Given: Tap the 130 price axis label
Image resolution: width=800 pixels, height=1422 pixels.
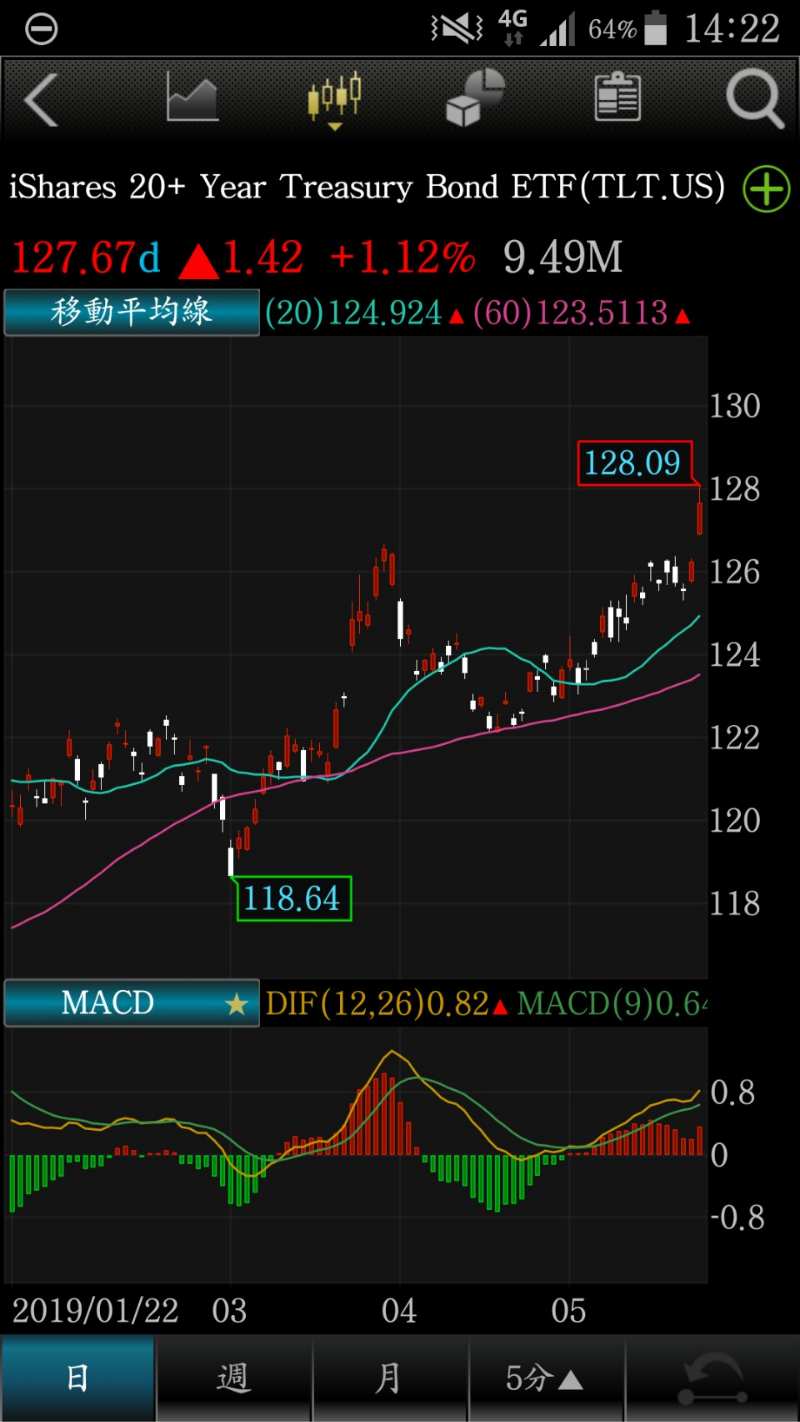Looking at the screenshot, I should click(x=735, y=406).
